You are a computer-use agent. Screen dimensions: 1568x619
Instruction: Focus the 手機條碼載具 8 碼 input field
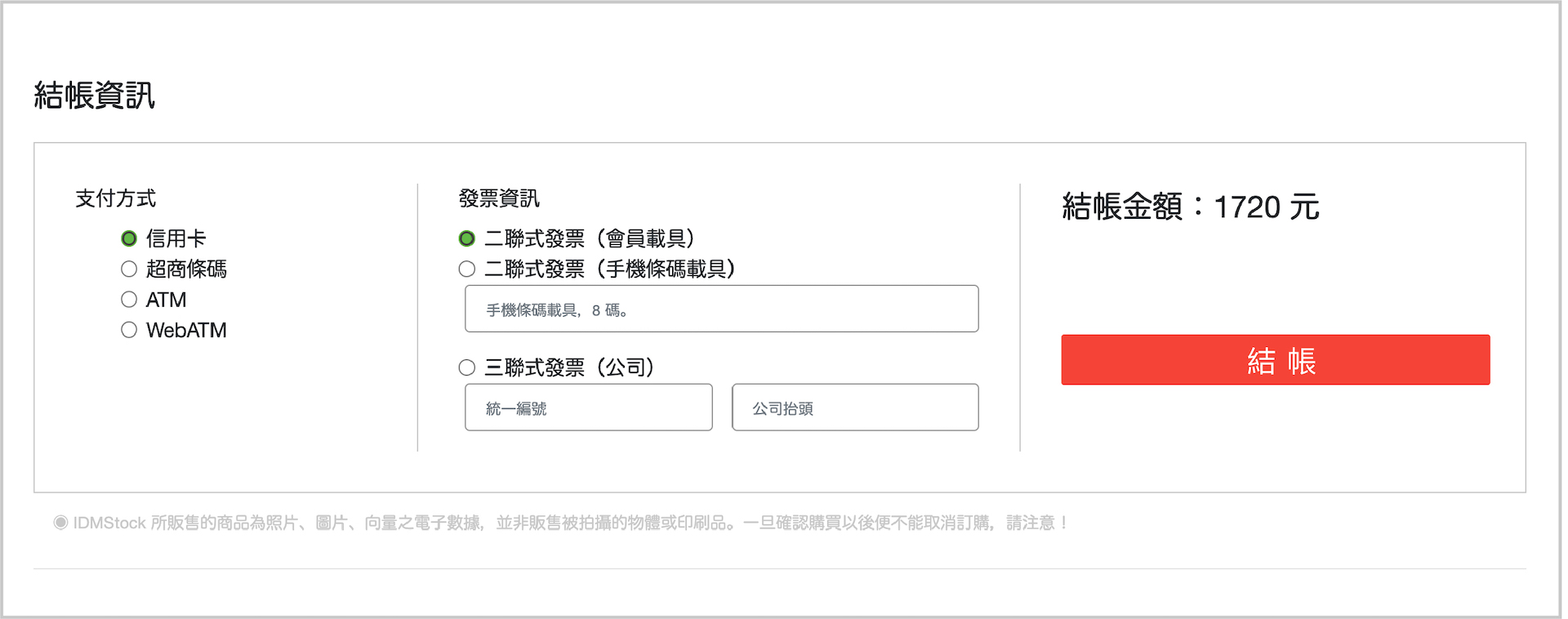pos(722,309)
